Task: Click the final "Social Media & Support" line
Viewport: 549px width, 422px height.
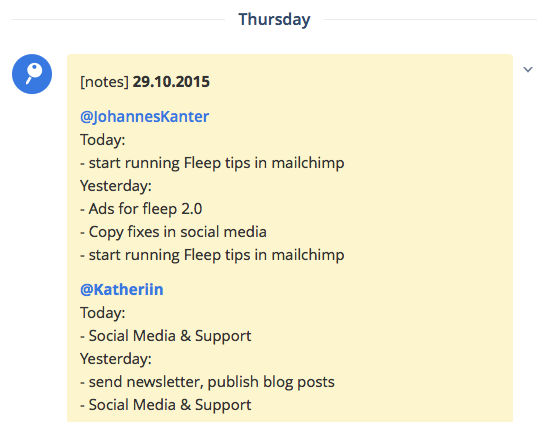Action: (166, 405)
